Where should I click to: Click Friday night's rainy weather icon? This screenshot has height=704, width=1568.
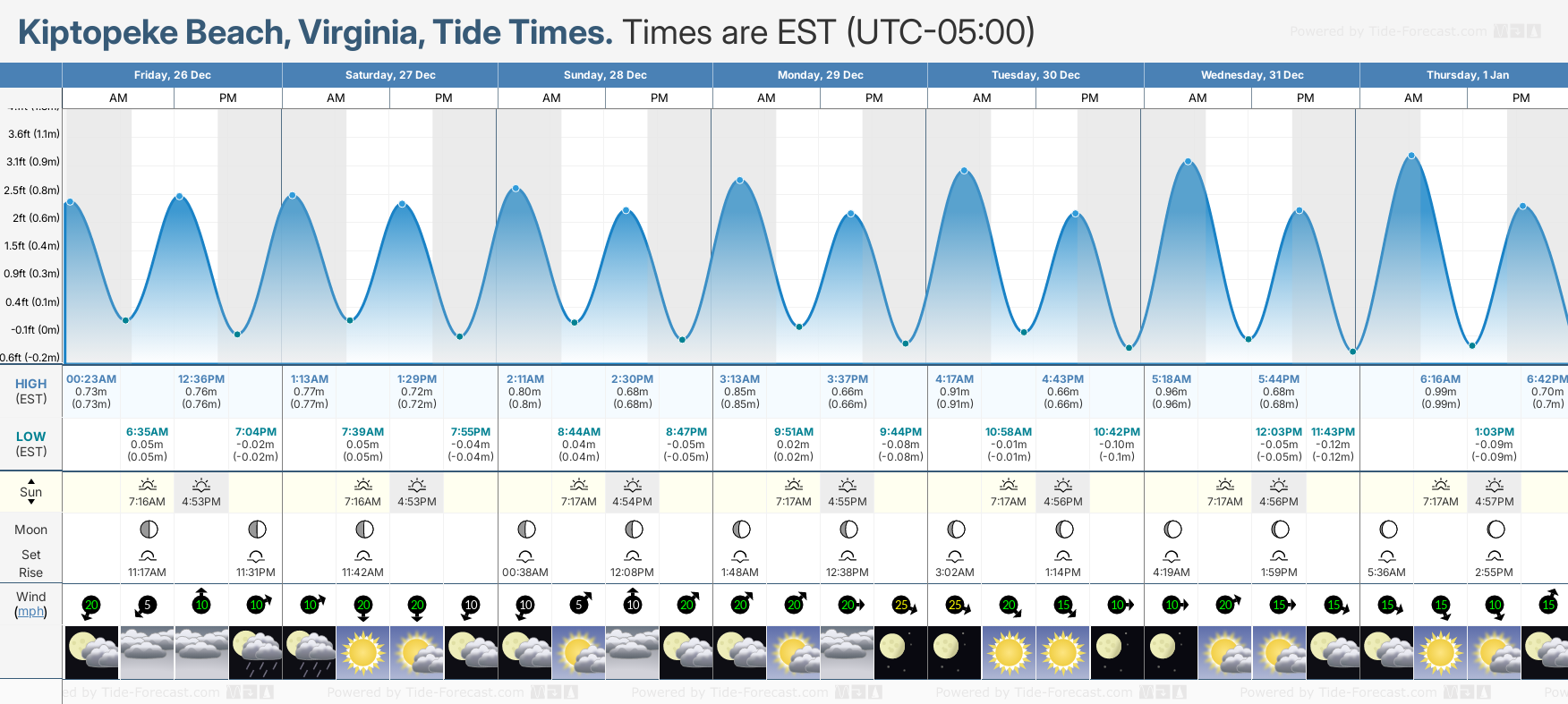pyautogui.click(x=256, y=652)
